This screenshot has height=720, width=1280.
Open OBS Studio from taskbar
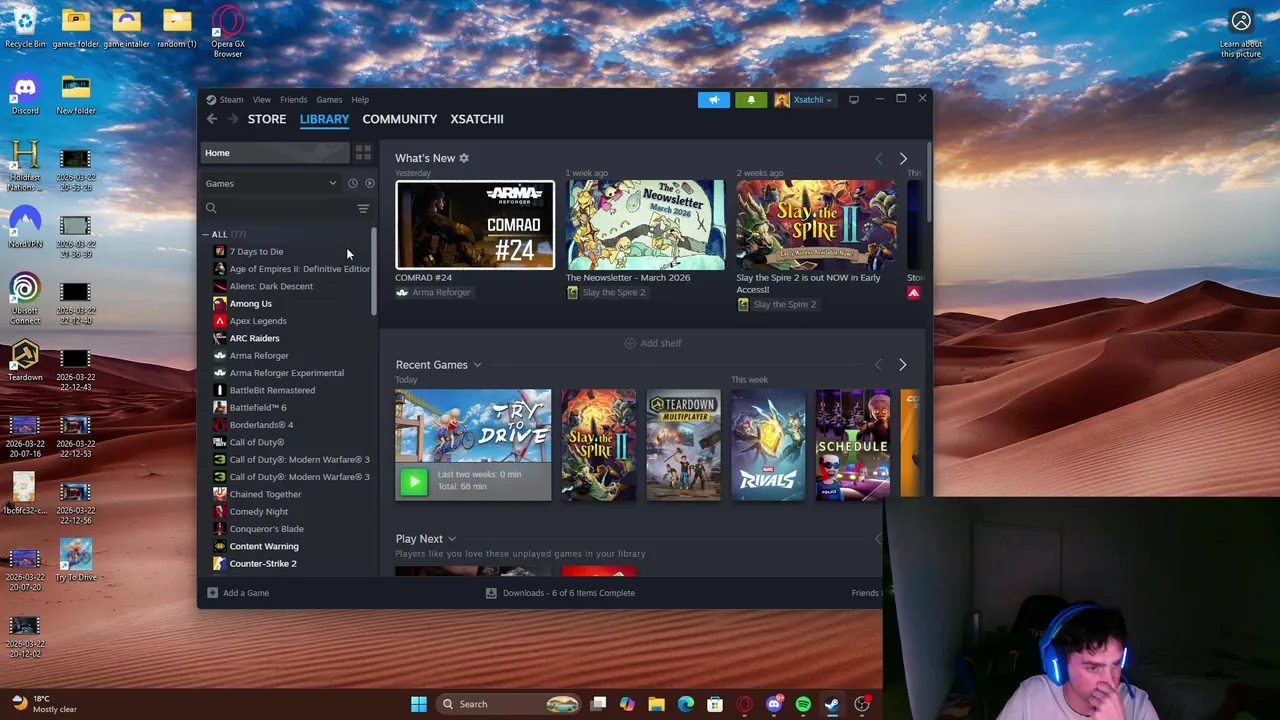point(862,704)
